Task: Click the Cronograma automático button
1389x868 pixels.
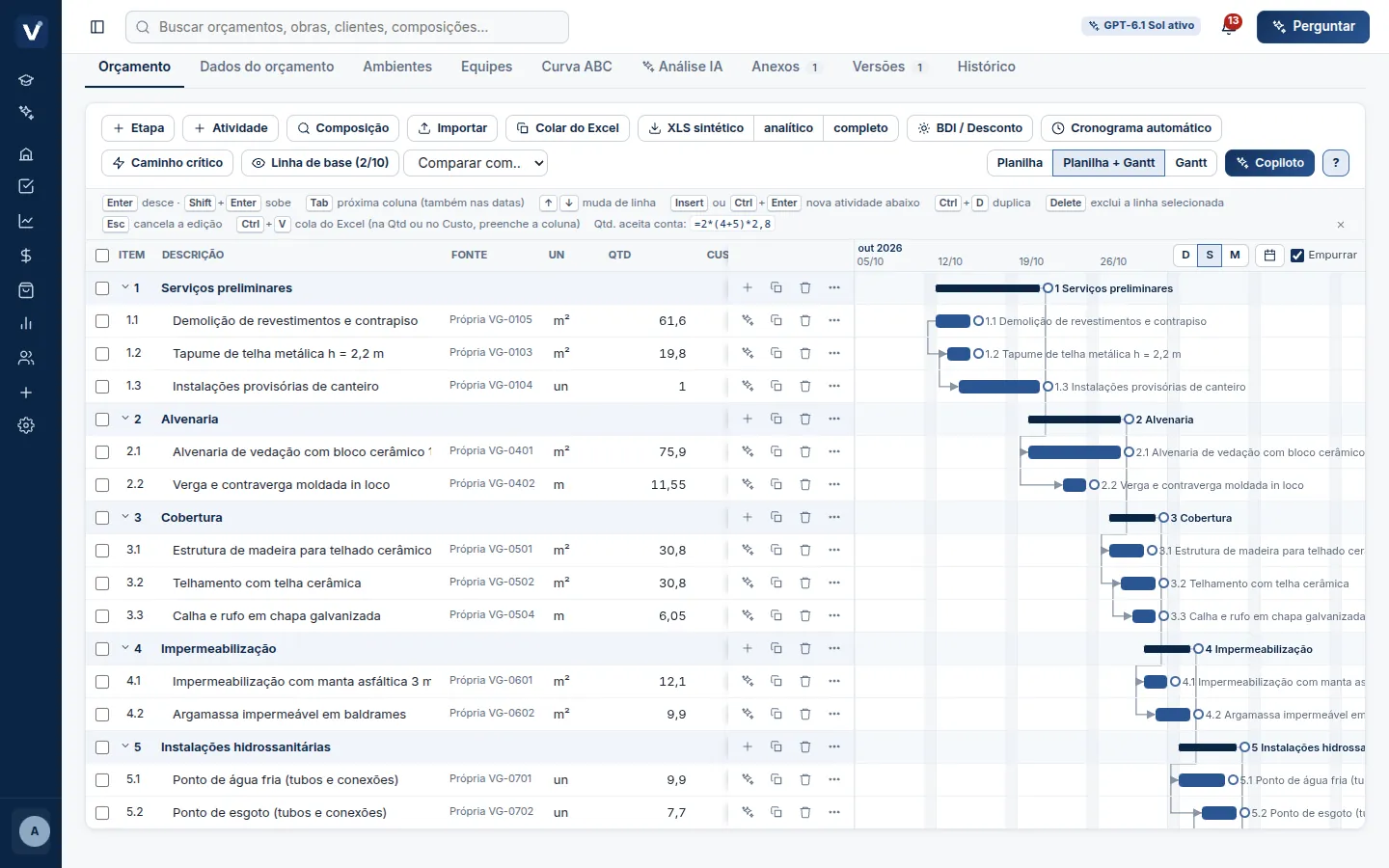Action: click(x=1131, y=128)
